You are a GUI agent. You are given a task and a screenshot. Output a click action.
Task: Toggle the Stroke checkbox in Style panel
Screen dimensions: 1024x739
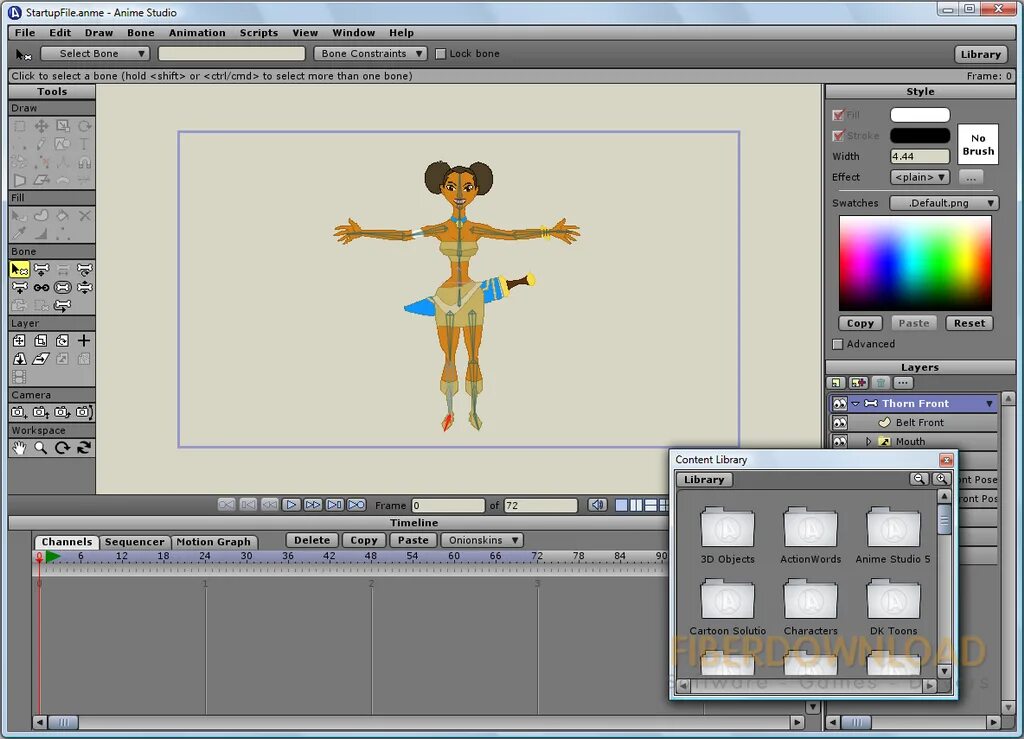point(839,136)
